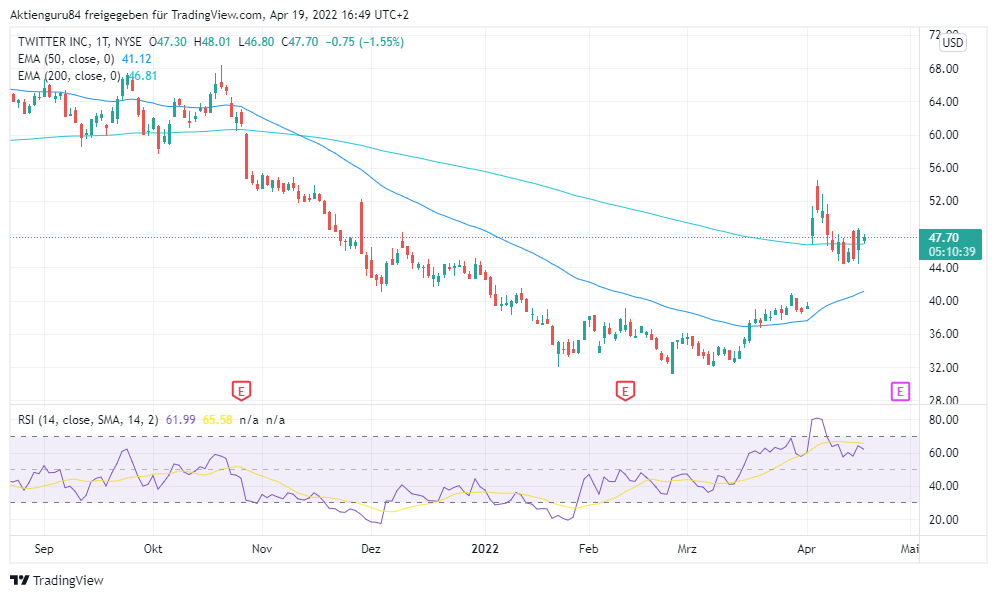The height and width of the screenshot is (598, 997).
Task: Click the 2022 year label on the time axis
Action: (485, 548)
